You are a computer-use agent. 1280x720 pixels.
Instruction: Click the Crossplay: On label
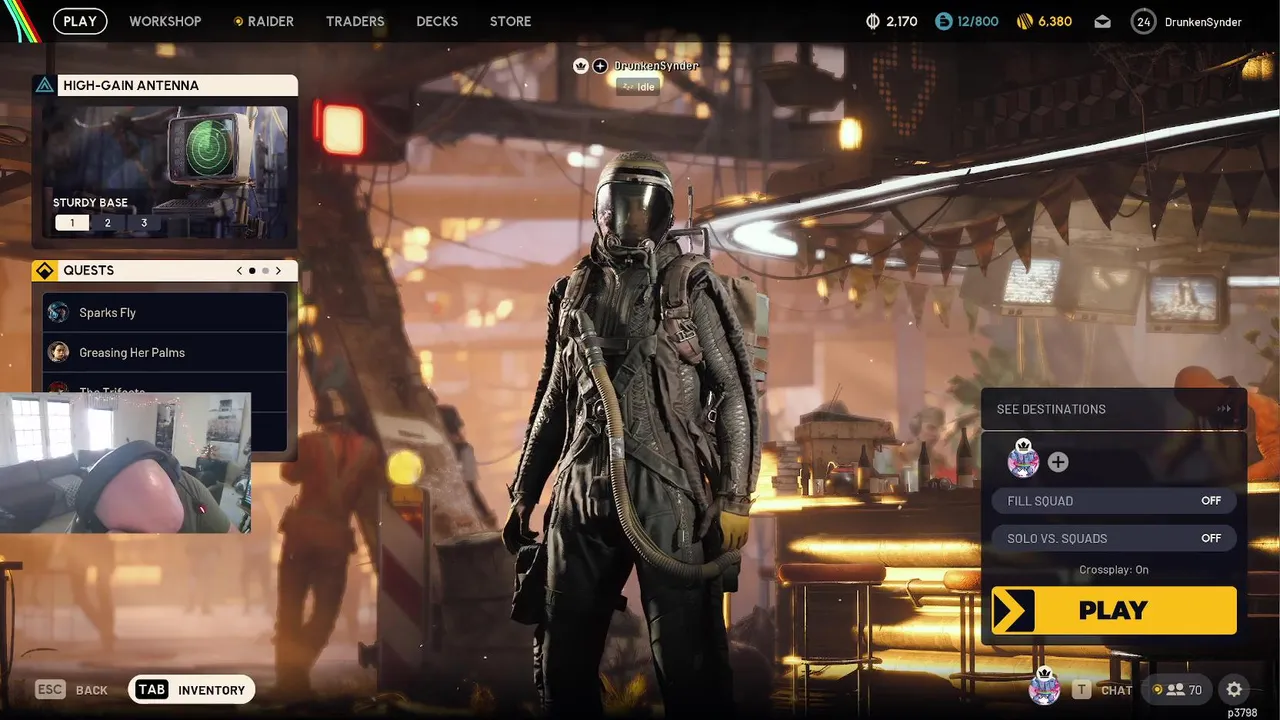pyautogui.click(x=1114, y=569)
